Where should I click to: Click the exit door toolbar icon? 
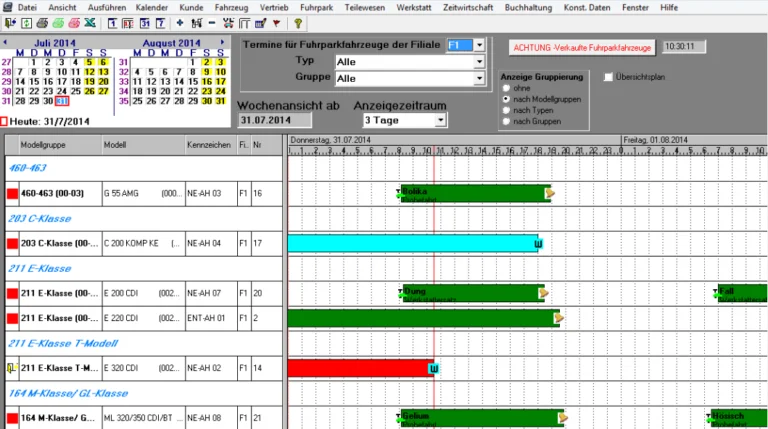pos(10,23)
